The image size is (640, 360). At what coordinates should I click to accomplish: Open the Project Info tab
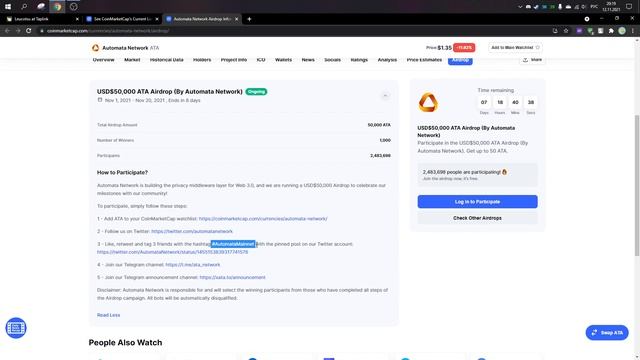point(234,60)
